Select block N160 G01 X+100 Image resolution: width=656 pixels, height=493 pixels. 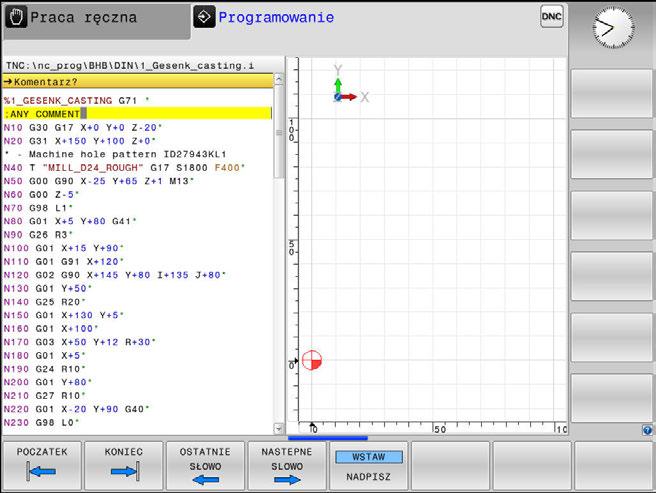[x=51, y=329]
